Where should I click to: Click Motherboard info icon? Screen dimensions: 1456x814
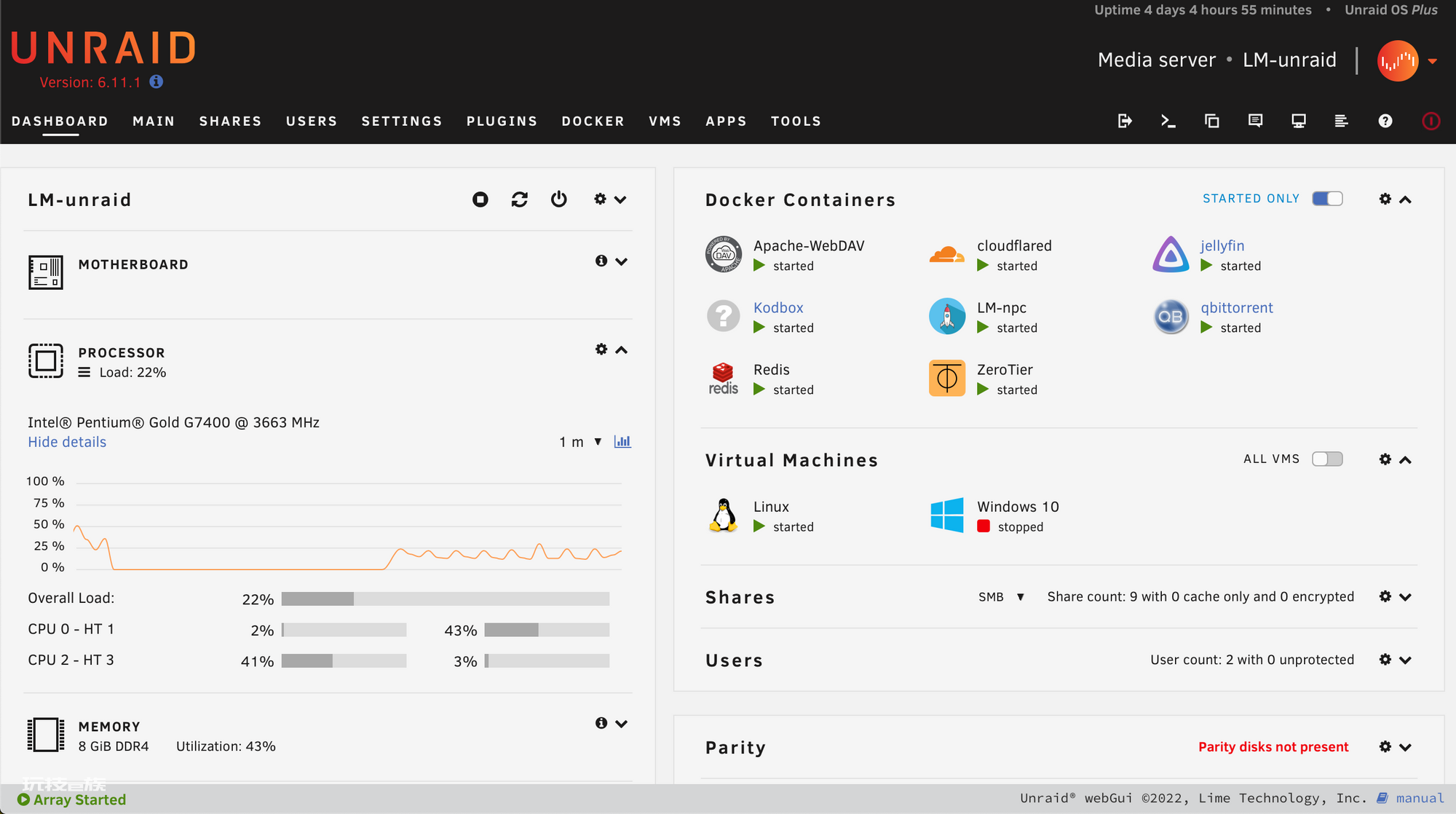[x=601, y=261]
